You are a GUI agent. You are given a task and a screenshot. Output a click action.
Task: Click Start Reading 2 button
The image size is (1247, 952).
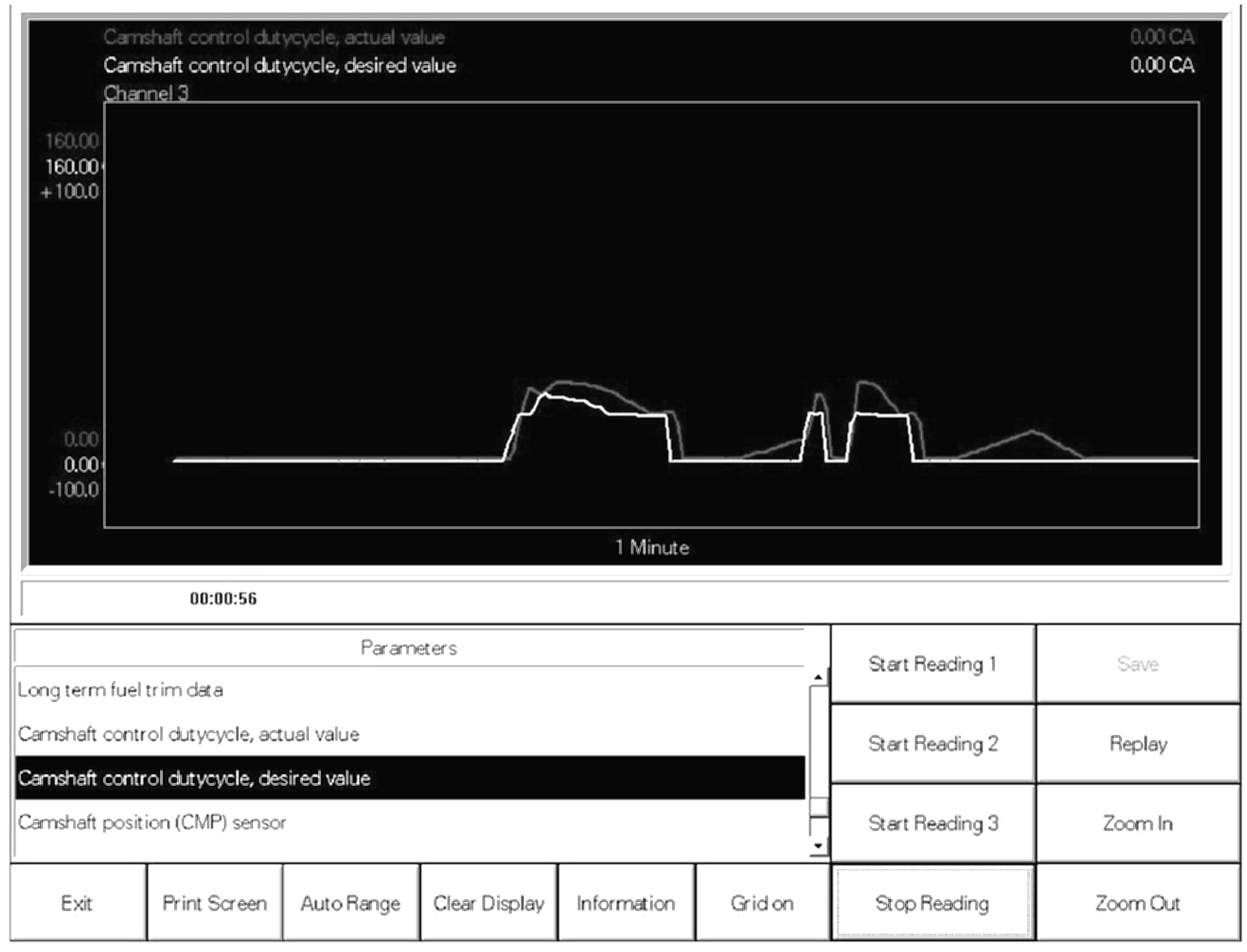932,743
